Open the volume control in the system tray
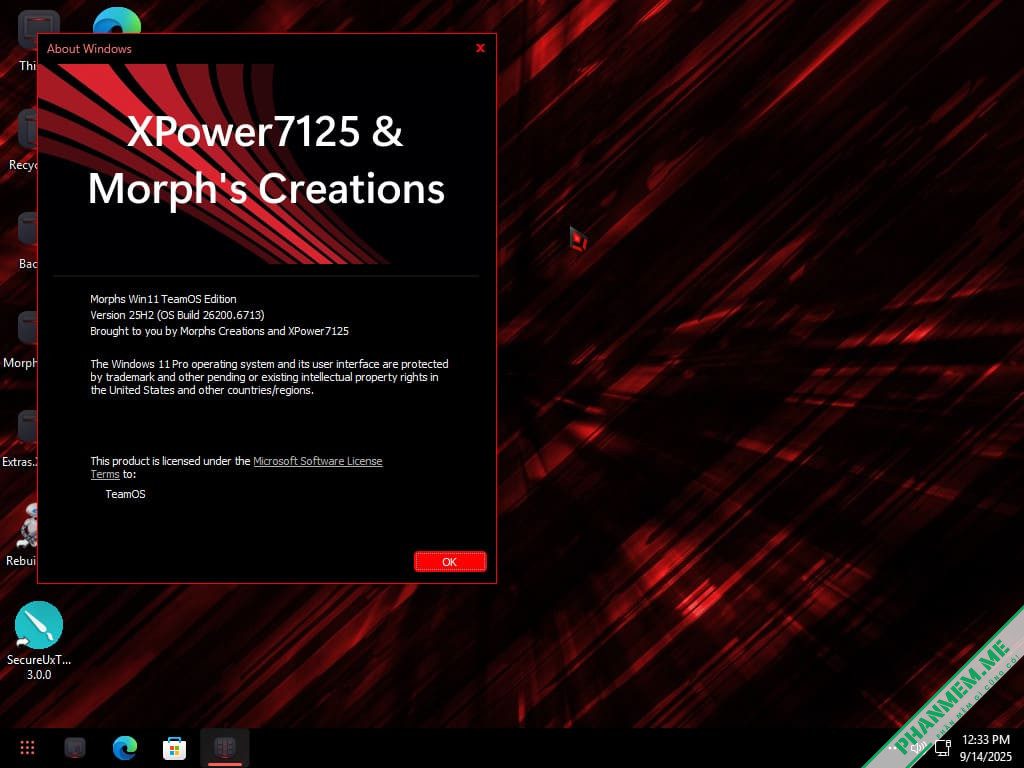The width and height of the screenshot is (1024, 768). [918, 747]
